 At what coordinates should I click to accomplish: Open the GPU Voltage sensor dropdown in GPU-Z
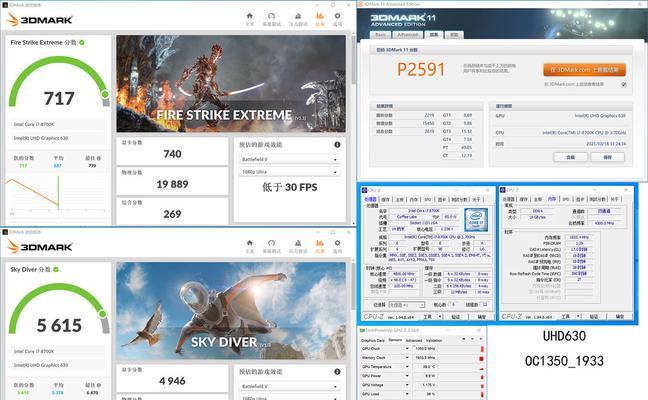407,385
